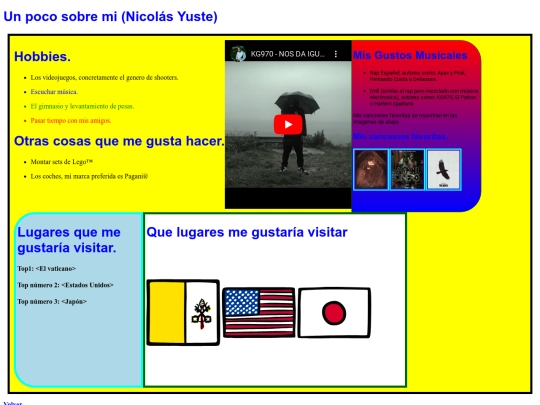The image size is (540, 405).
Task: Click the United States flag image
Action: click(x=259, y=313)
